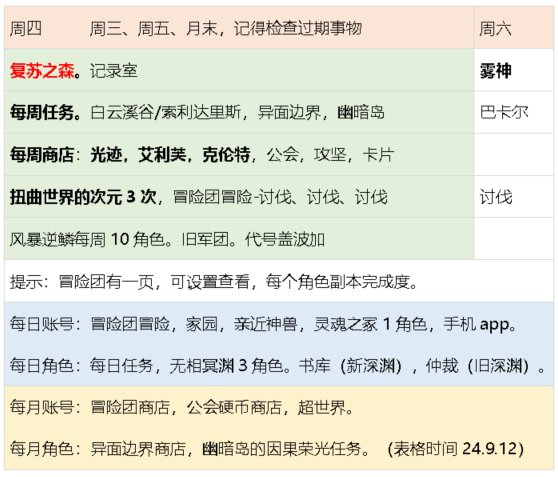558x477 pixels.
Task: Select "家园" in the daily account row
Action: 201,324
